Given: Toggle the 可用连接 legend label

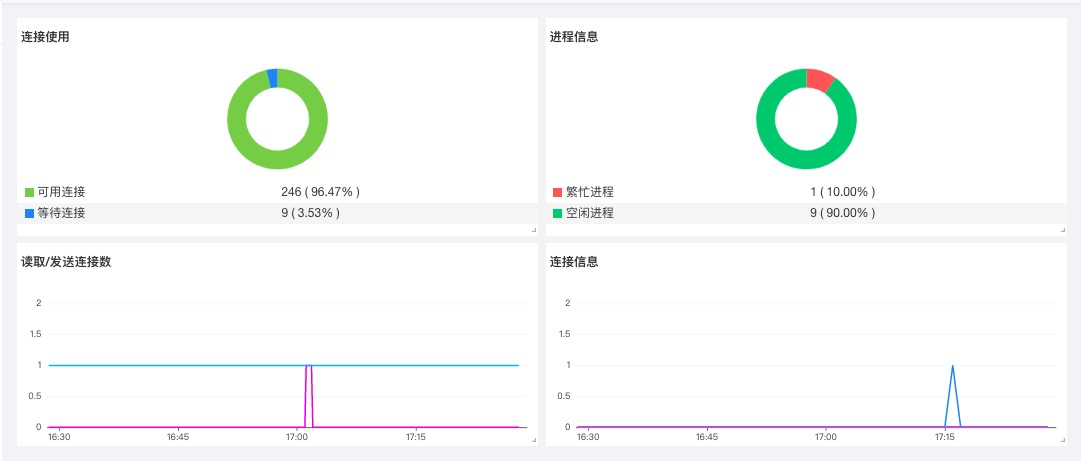Looking at the screenshot, I should click(61, 192).
